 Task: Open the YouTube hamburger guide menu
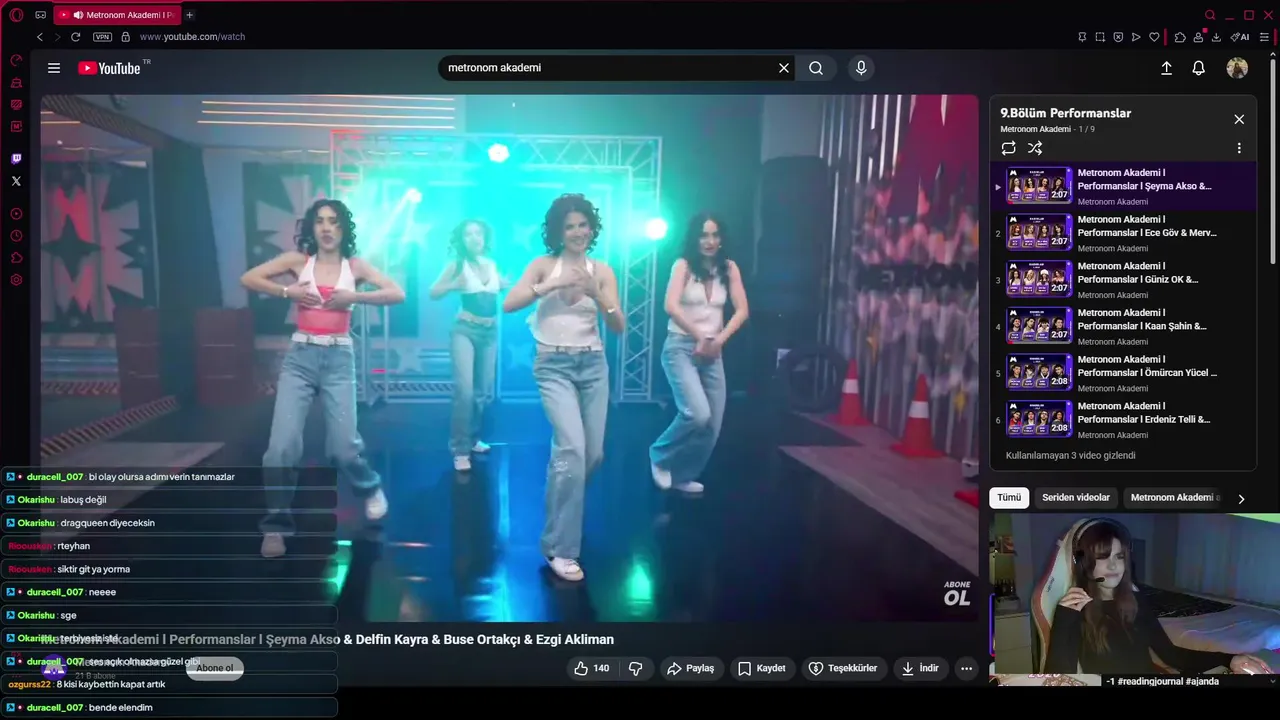(54, 68)
